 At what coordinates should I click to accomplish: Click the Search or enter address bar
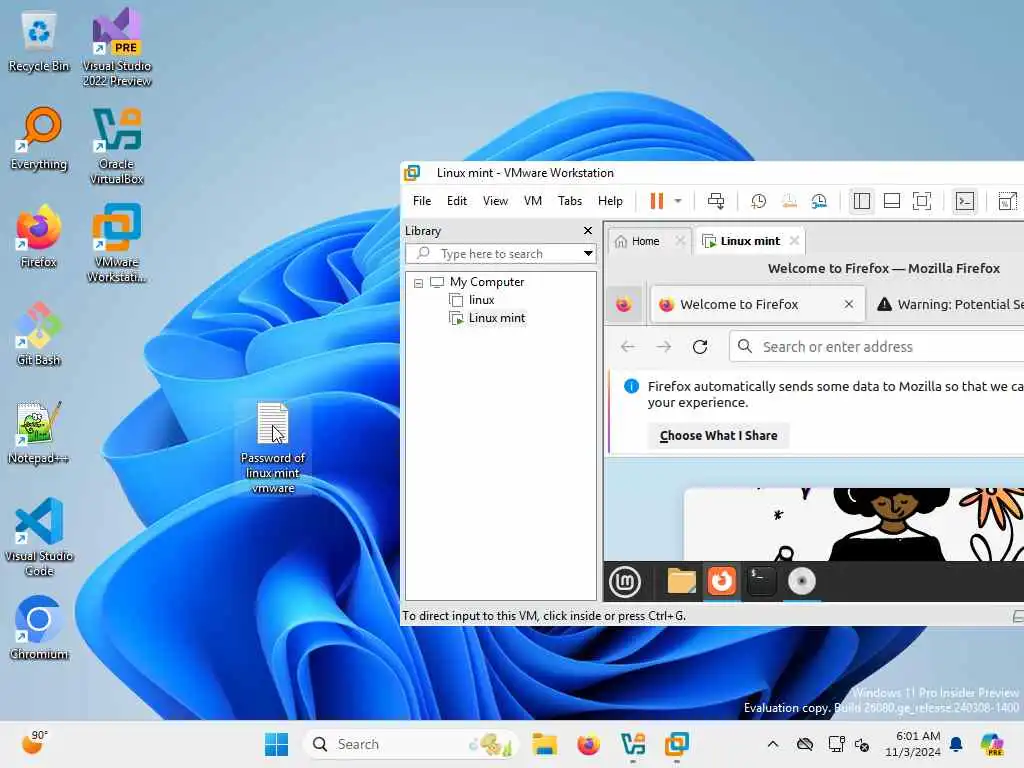point(876,347)
